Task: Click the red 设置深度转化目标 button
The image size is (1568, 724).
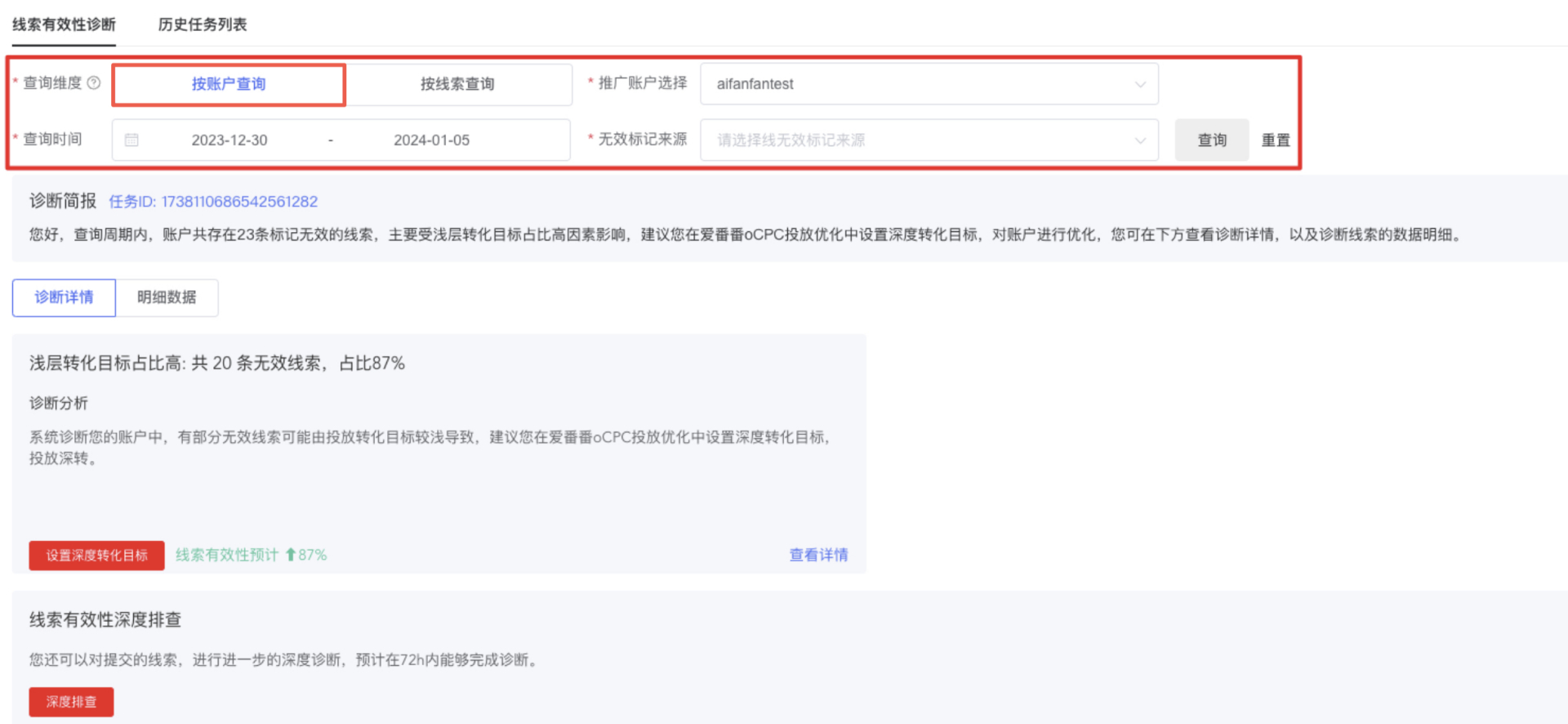Action: [x=96, y=556]
